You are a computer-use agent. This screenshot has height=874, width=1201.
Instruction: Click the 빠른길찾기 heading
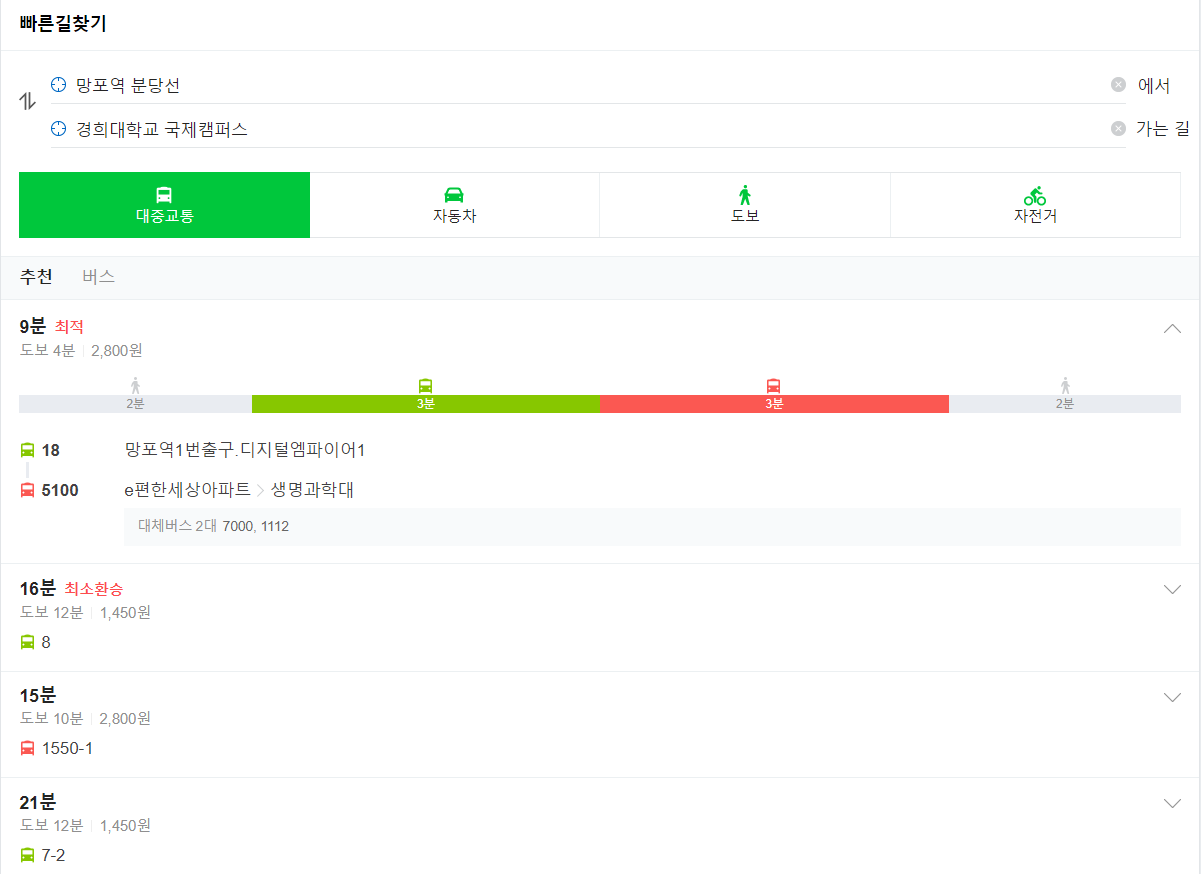coord(63,24)
